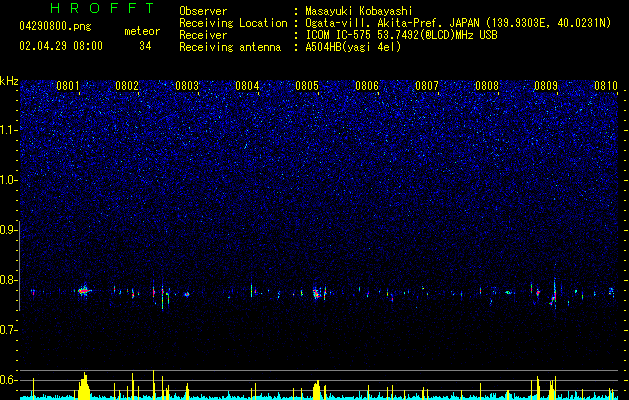Viewport: 629px width, 400px height.
Task: Click the 0801 time marker
Action: click(67, 86)
